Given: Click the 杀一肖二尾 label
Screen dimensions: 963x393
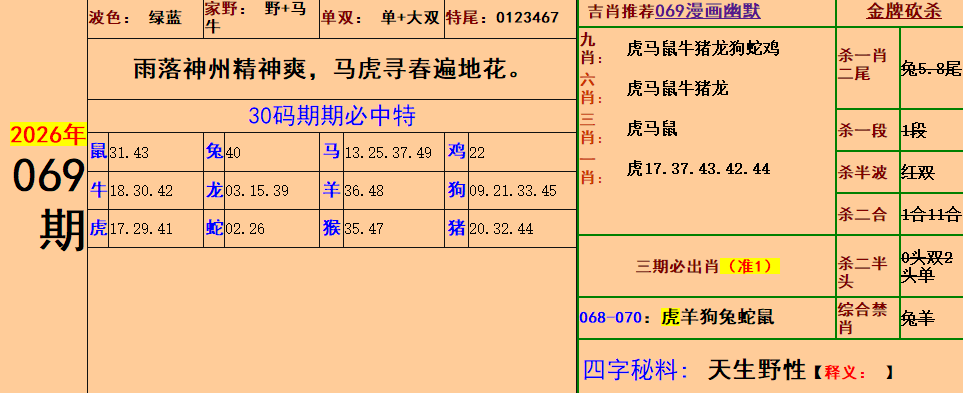Looking at the screenshot, I should pyautogui.click(x=862, y=65).
